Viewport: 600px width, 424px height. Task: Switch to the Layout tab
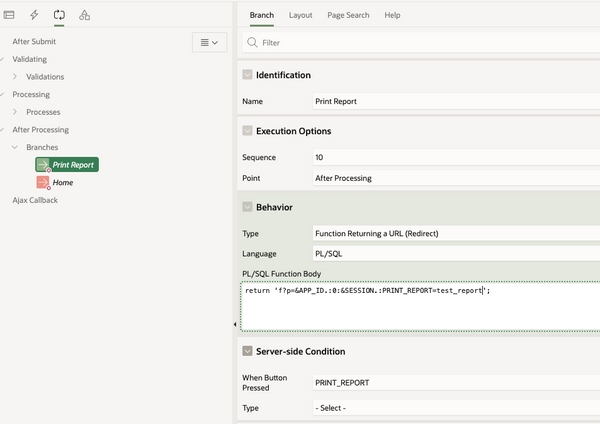pyautogui.click(x=300, y=15)
